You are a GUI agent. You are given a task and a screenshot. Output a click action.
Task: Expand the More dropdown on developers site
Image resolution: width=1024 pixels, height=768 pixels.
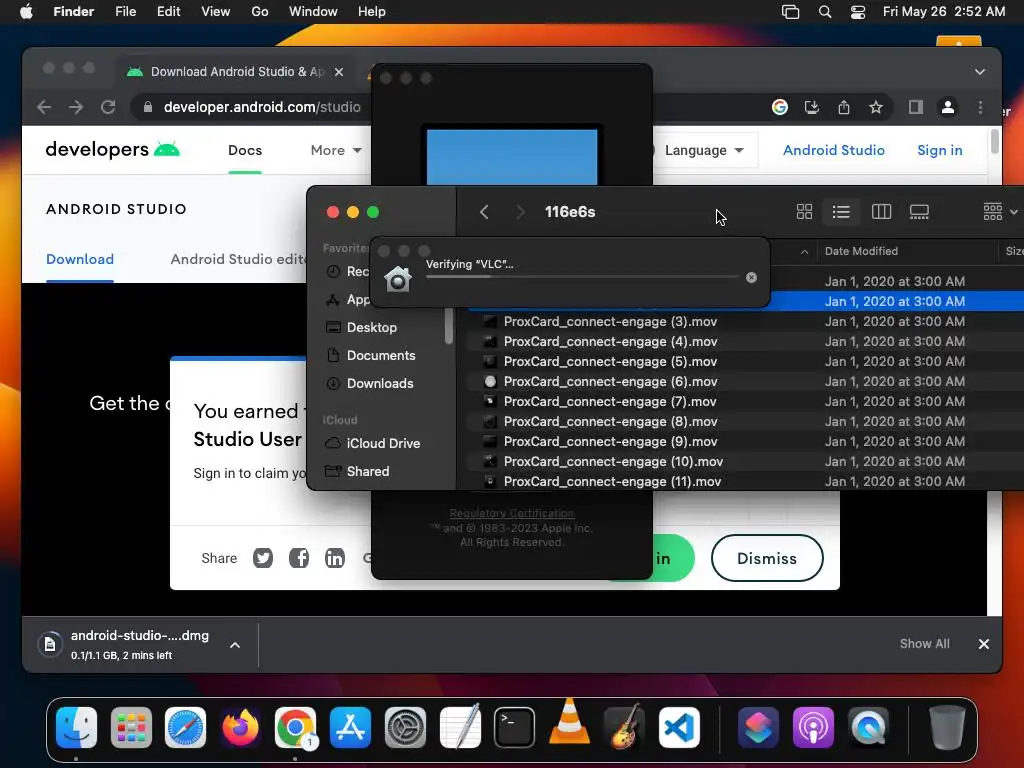[336, 150]
